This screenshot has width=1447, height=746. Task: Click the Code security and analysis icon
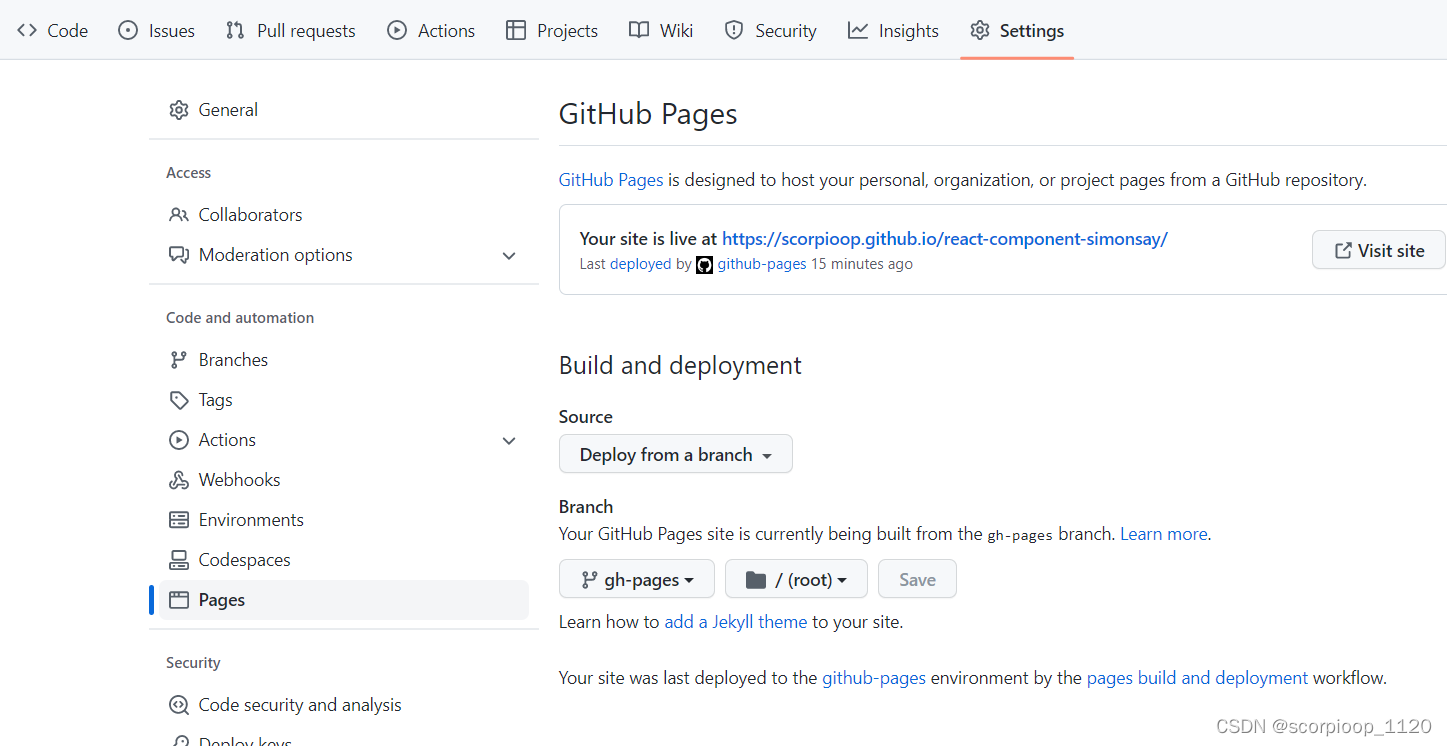(178, 704)
